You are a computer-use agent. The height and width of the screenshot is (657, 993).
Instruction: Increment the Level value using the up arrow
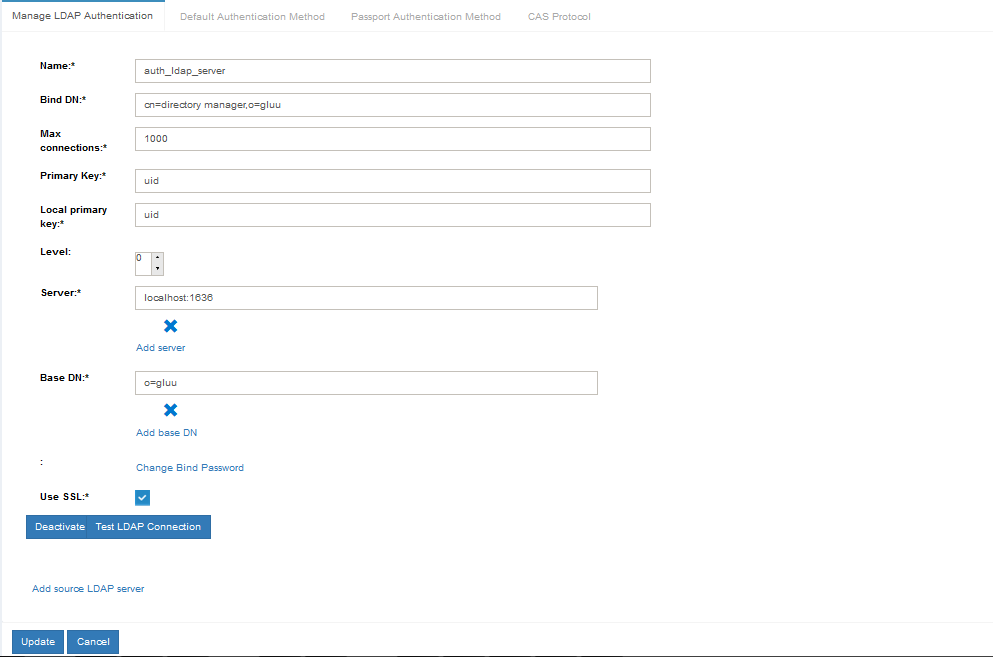158,258
